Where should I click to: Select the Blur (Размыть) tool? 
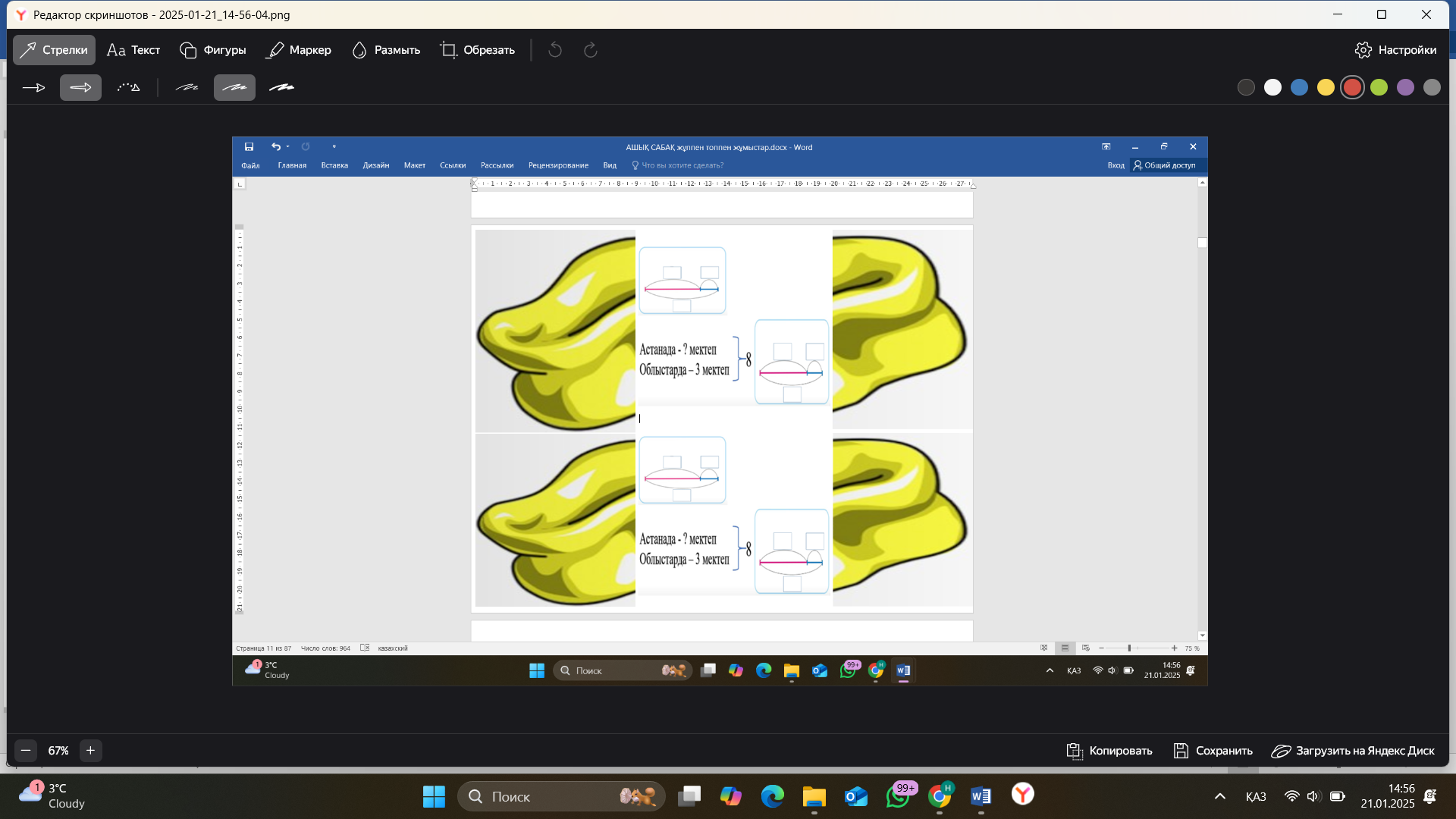click(386, 50)
